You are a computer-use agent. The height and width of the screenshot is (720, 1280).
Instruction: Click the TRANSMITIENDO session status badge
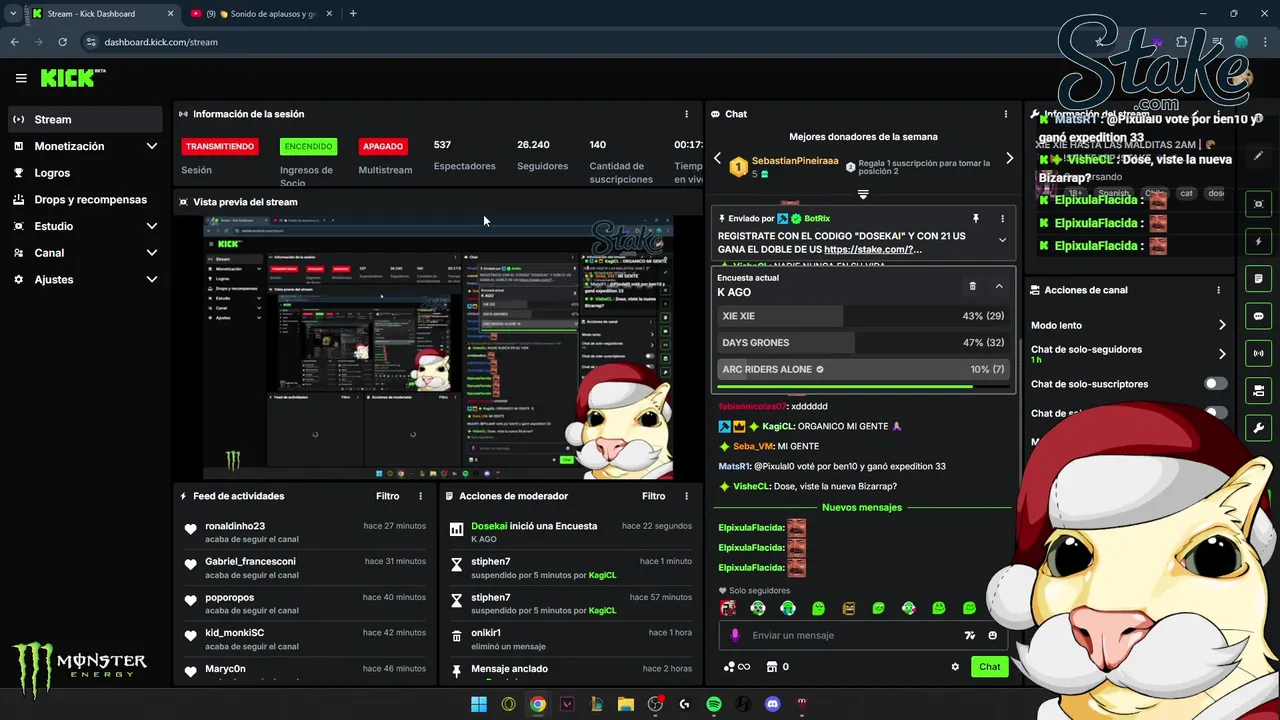coord(220,146)
